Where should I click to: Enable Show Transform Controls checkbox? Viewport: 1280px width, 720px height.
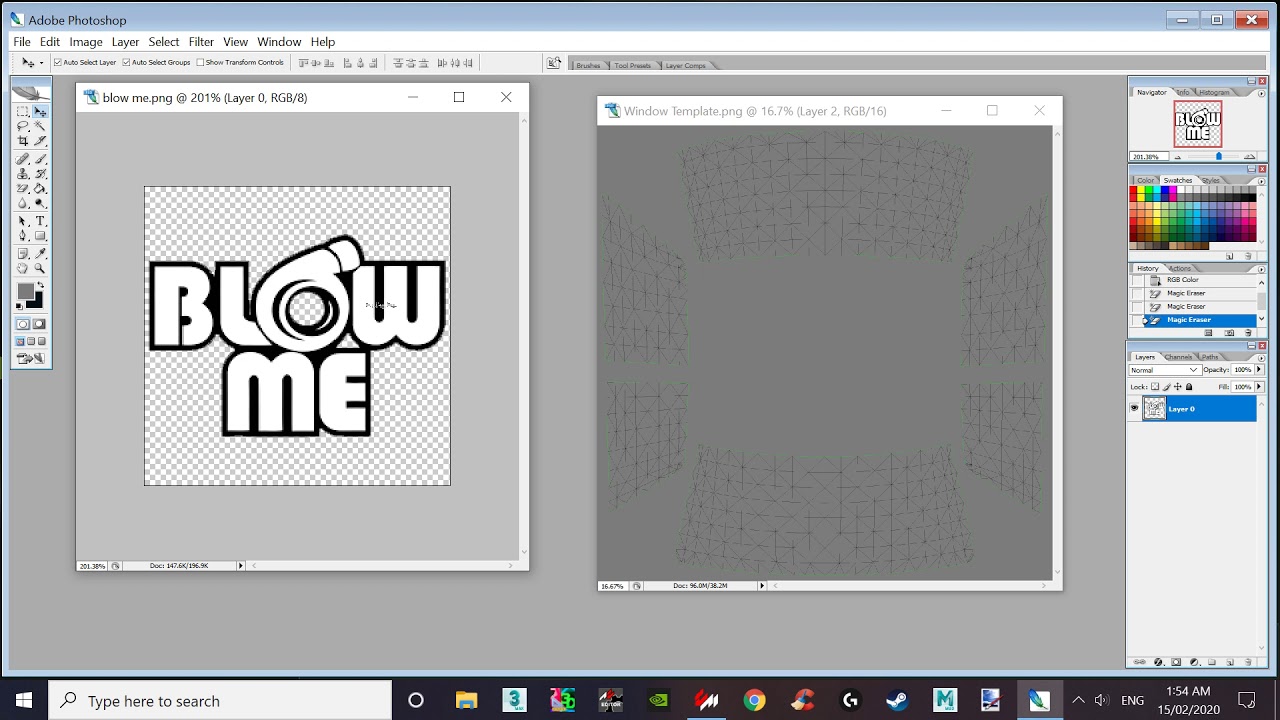(x=200, y=62)
